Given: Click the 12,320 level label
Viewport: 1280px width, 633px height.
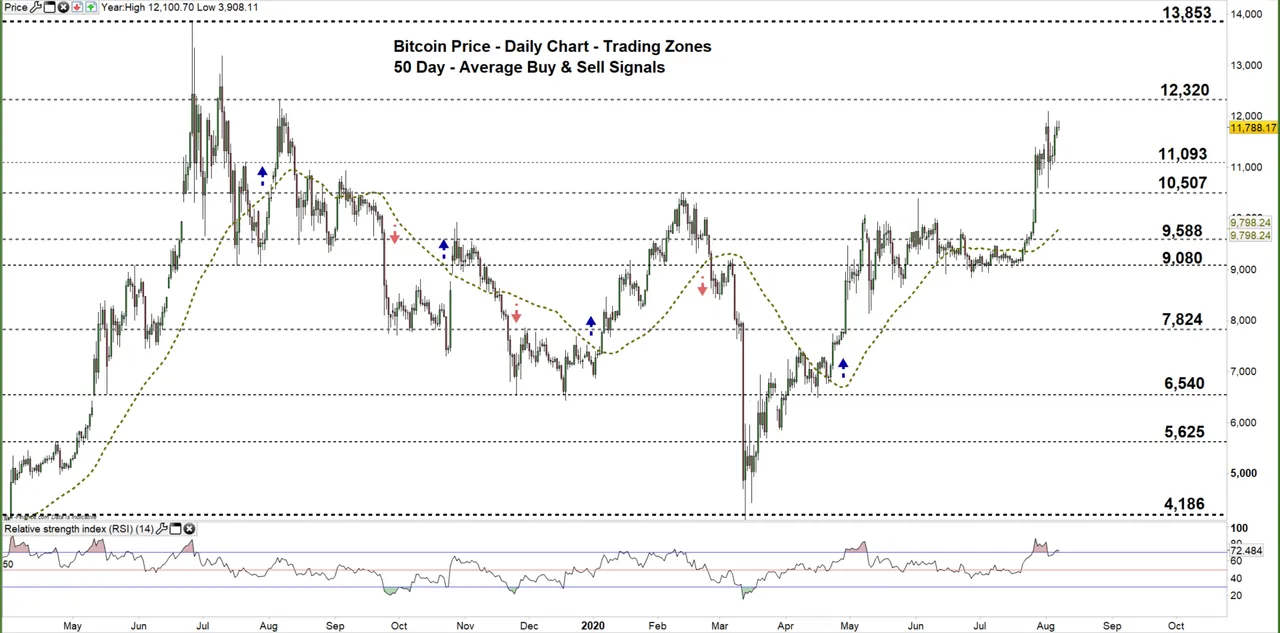Looking at the screenshot, I should point(1185,90).
